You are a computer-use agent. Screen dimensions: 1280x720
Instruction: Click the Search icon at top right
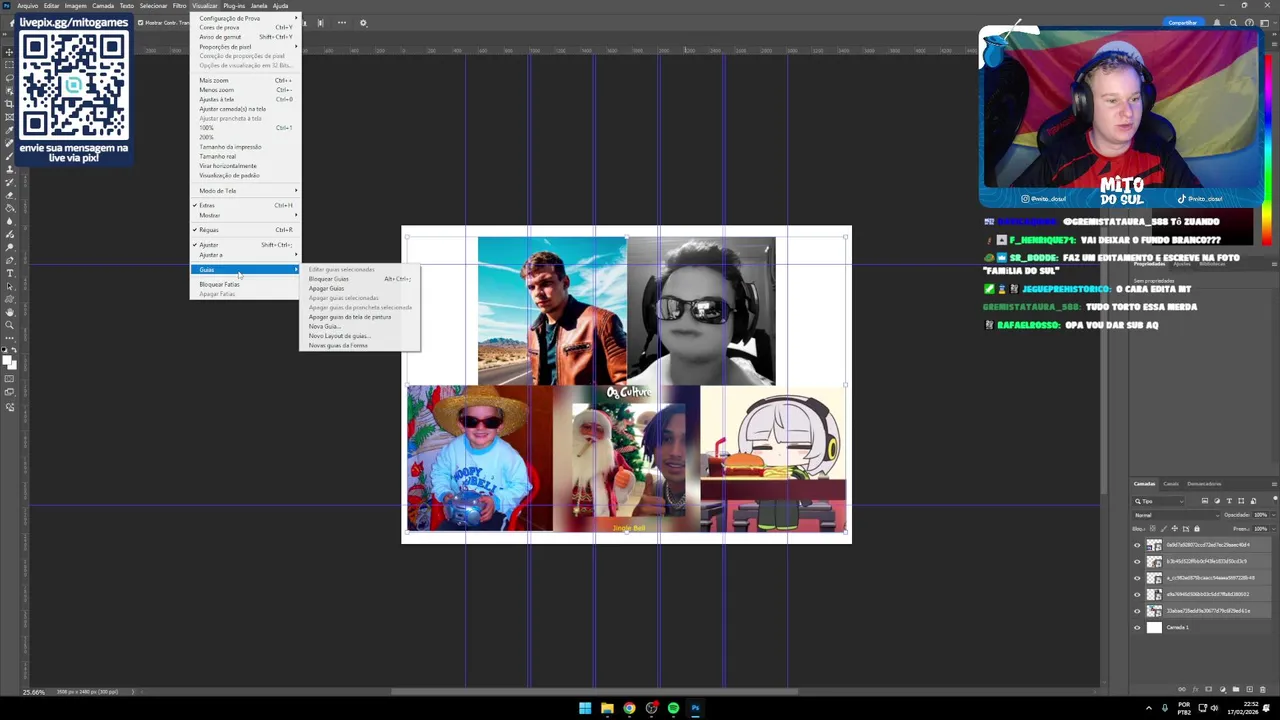click(x=1233, y=22)
